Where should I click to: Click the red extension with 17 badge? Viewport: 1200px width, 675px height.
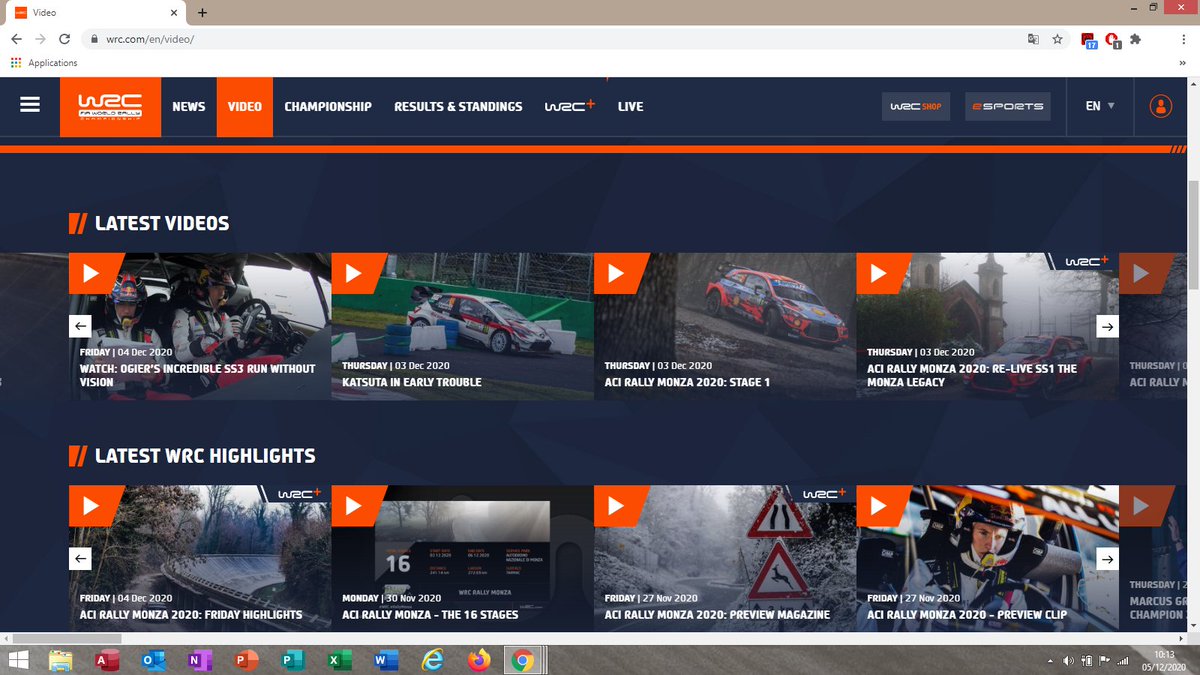click(1089, 40)
